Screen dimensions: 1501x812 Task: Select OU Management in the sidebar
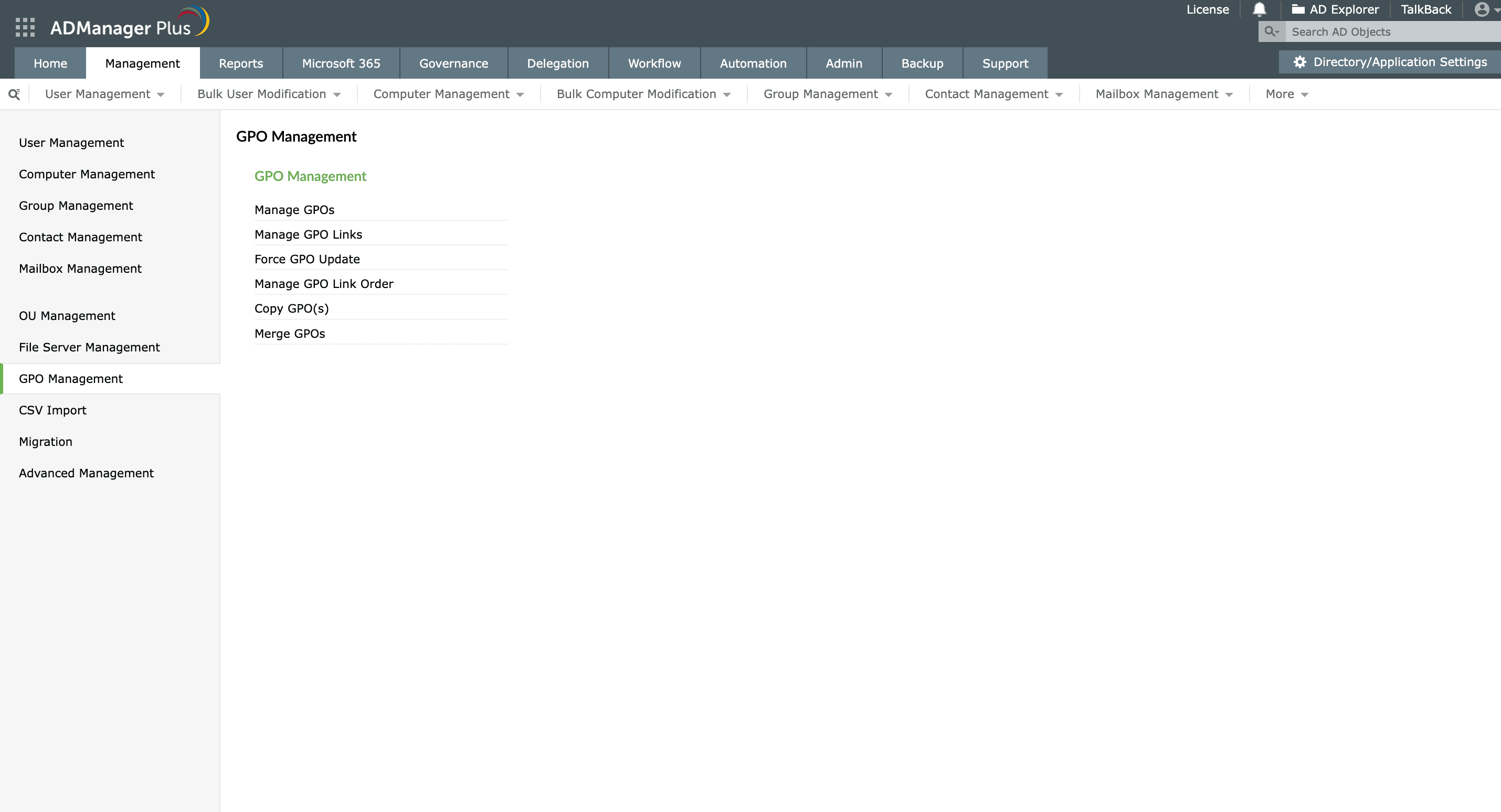(67, 316)
